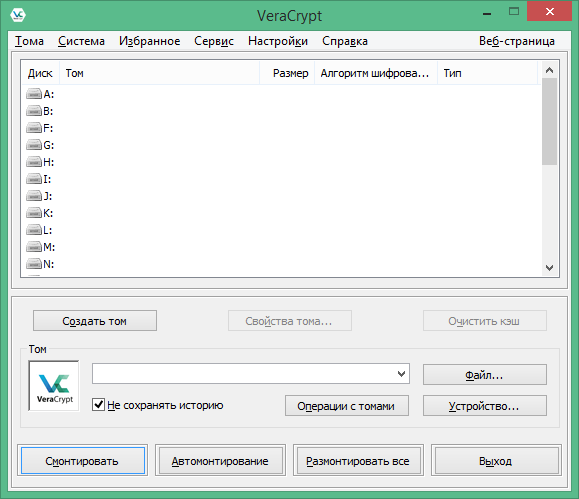Select drive A: icon in list

[x=34, y=94]
